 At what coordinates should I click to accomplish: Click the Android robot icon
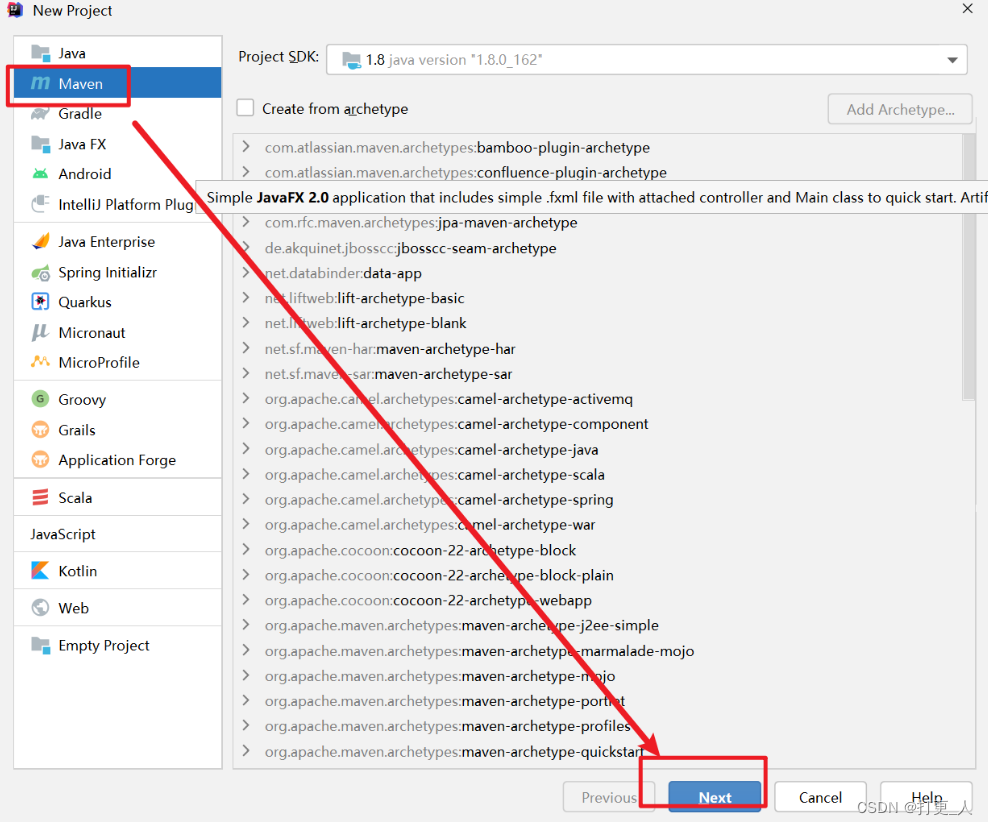tap(40, 174)
